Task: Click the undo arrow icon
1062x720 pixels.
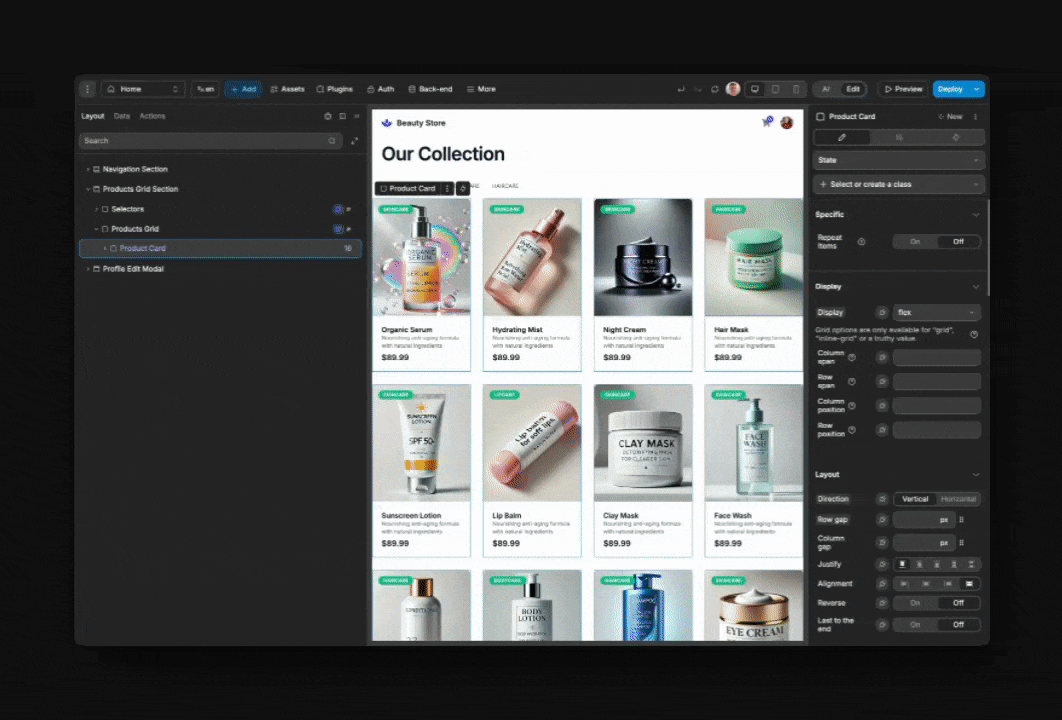Action: pyautogui.click(x=682, y=89)
